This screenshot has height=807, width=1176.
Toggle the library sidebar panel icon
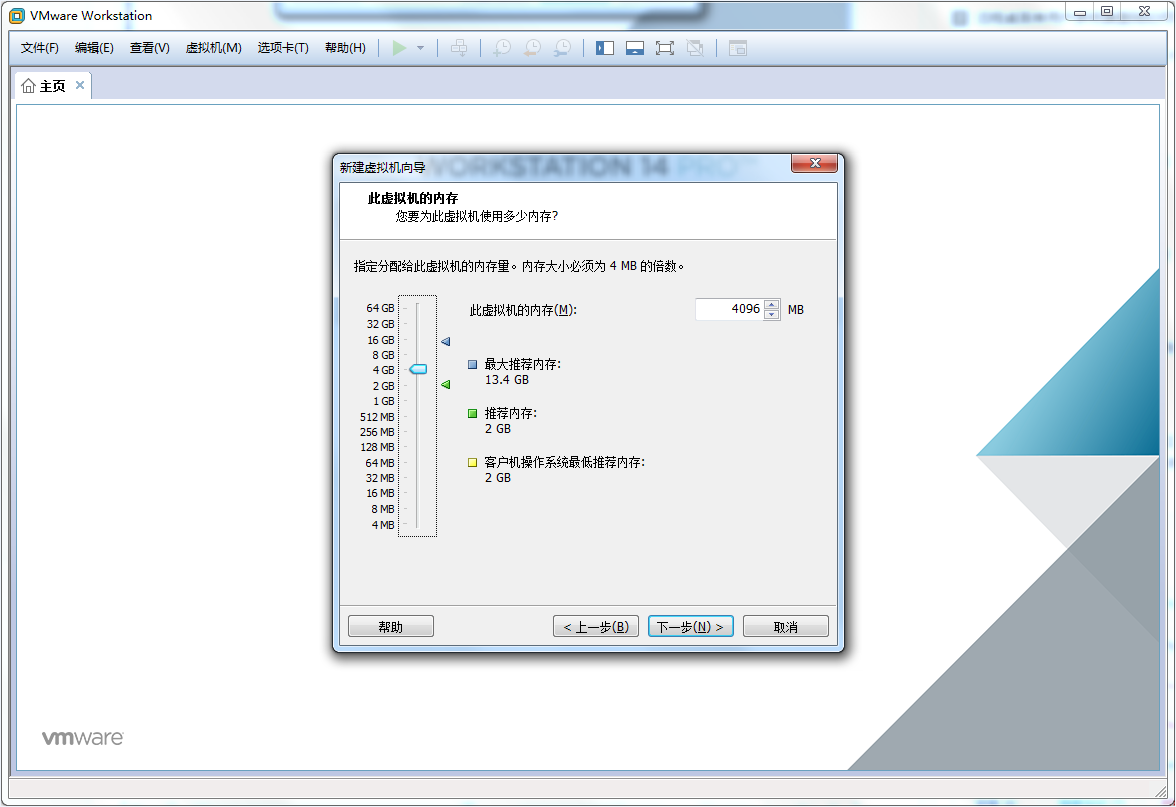(605, 48)
